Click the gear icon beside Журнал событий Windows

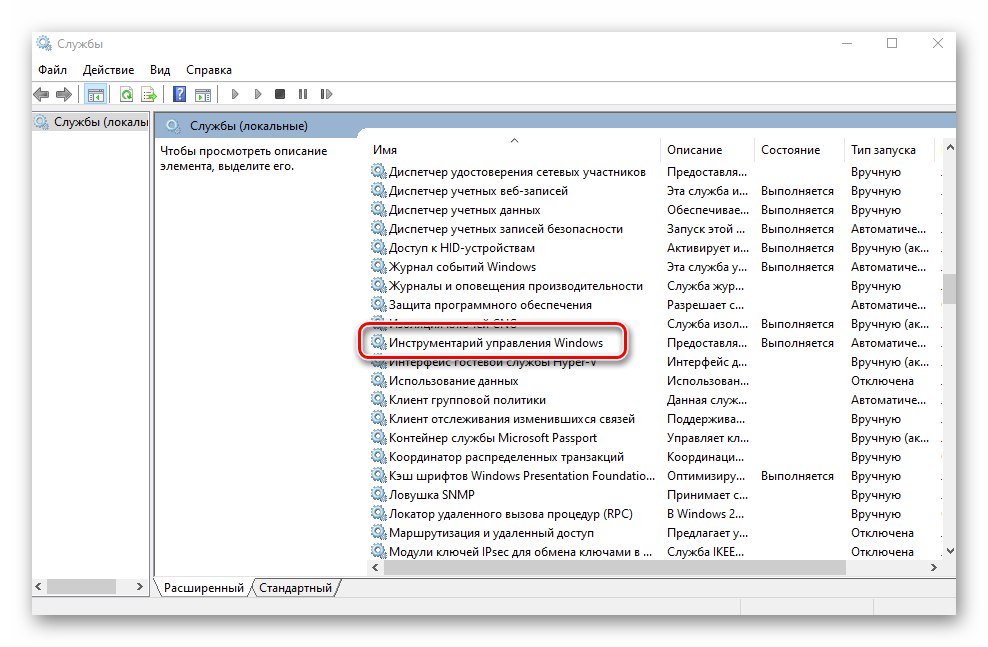378,266
